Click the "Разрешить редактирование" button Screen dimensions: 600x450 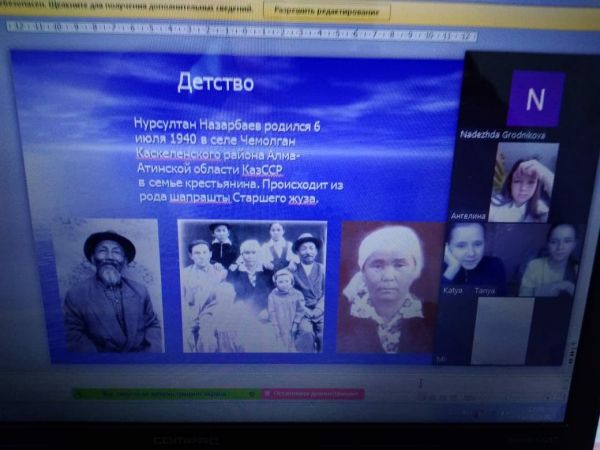click(327, 12)
